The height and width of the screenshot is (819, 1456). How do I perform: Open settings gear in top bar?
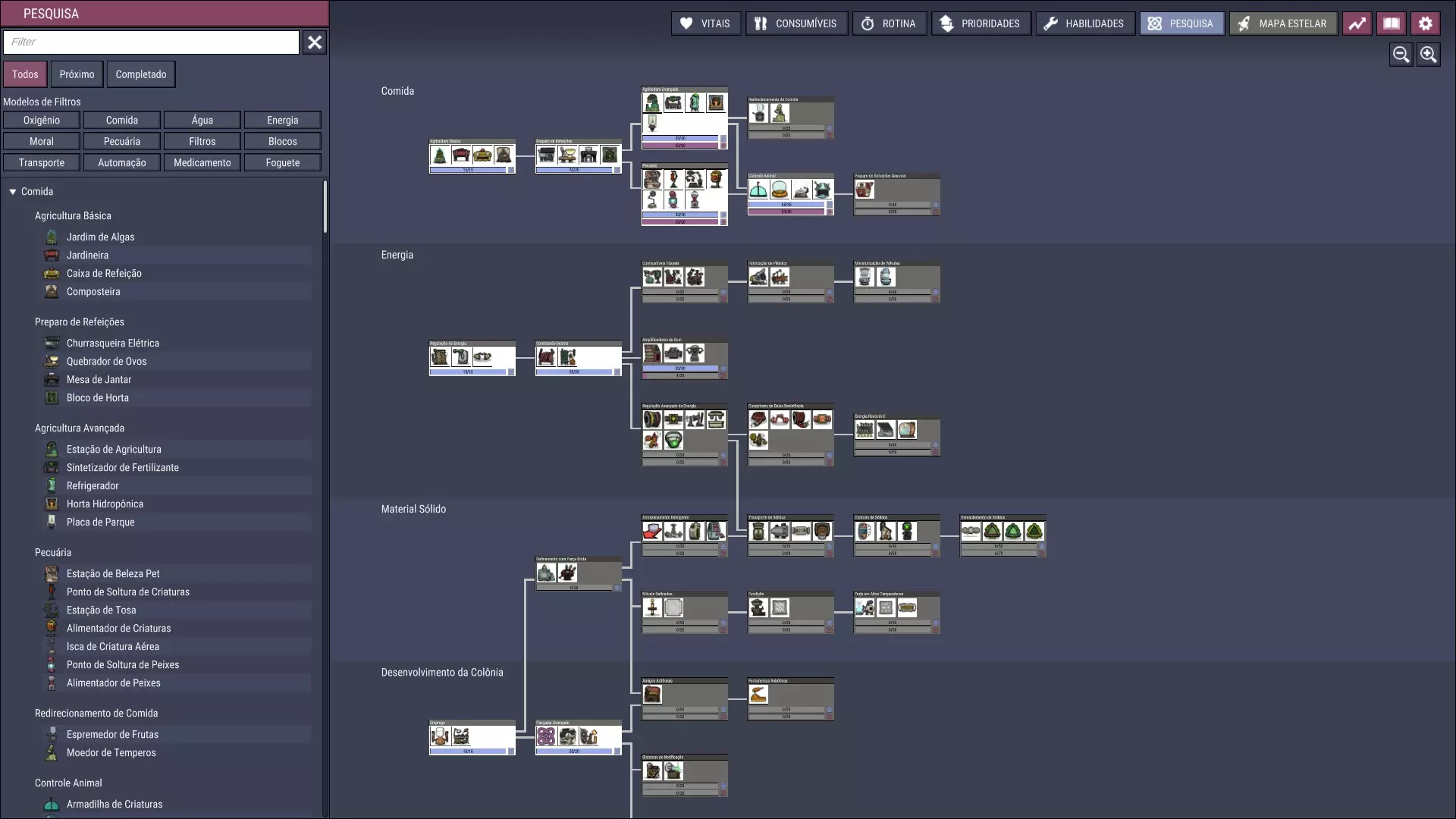1425,24
